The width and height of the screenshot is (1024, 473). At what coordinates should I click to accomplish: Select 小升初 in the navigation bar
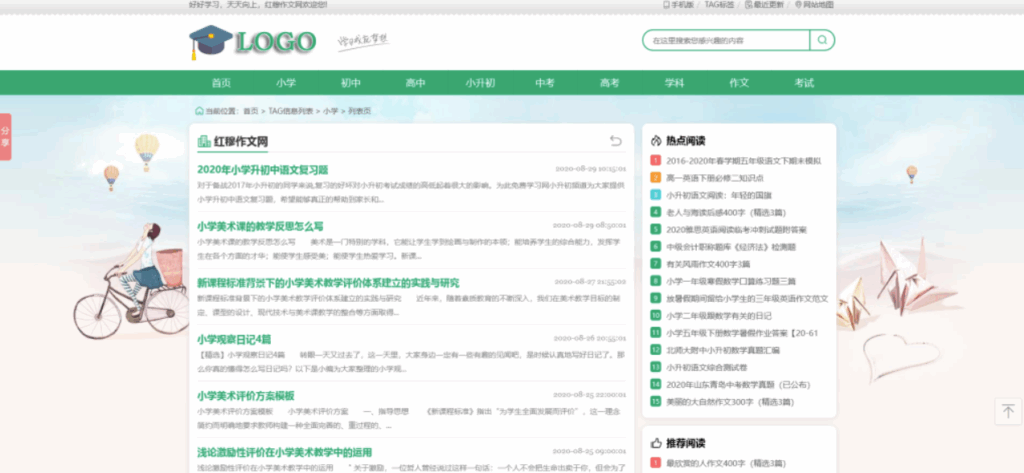(x=480, y=83)
